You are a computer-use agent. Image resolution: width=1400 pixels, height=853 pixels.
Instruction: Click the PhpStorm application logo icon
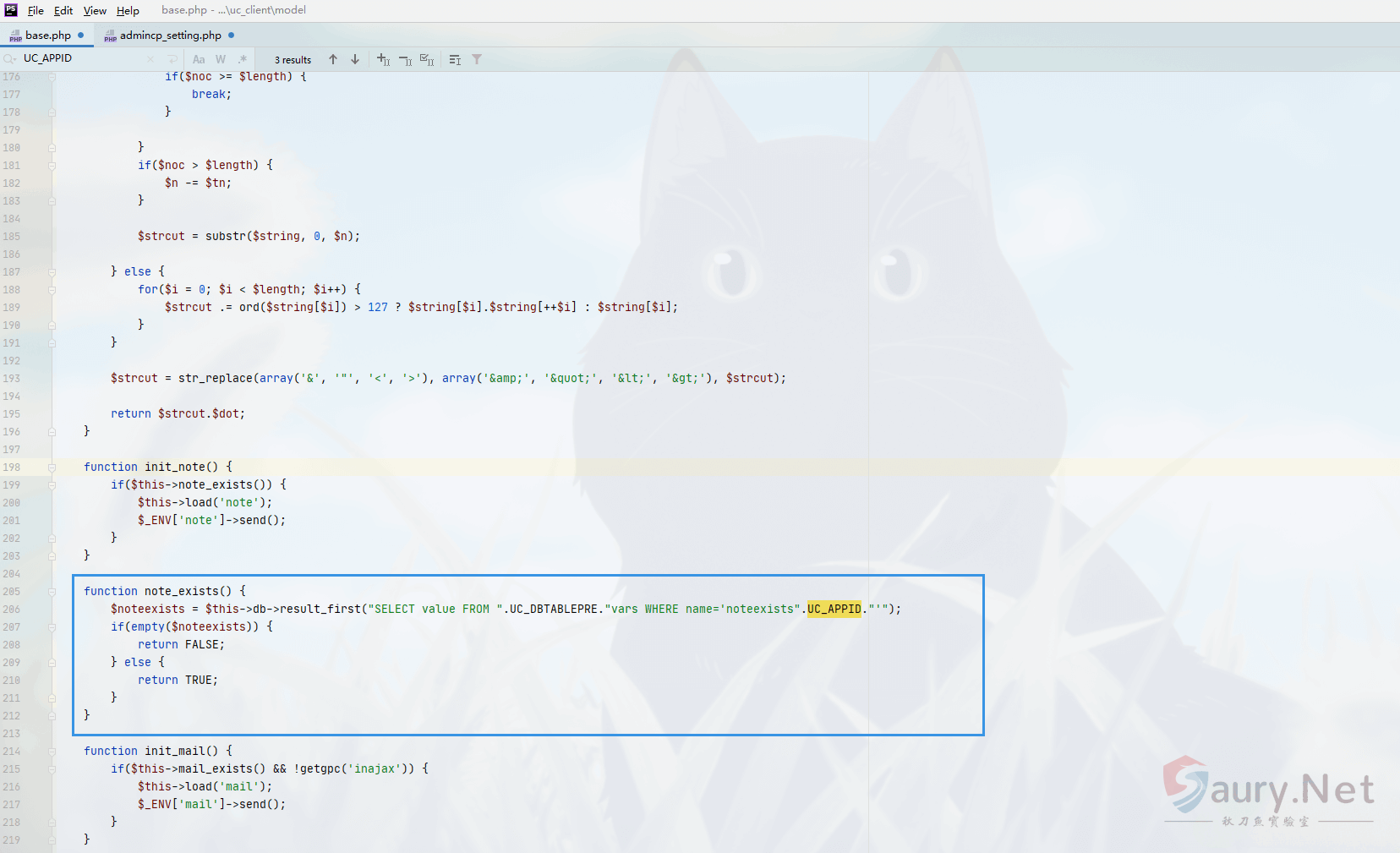click(11, 10)
